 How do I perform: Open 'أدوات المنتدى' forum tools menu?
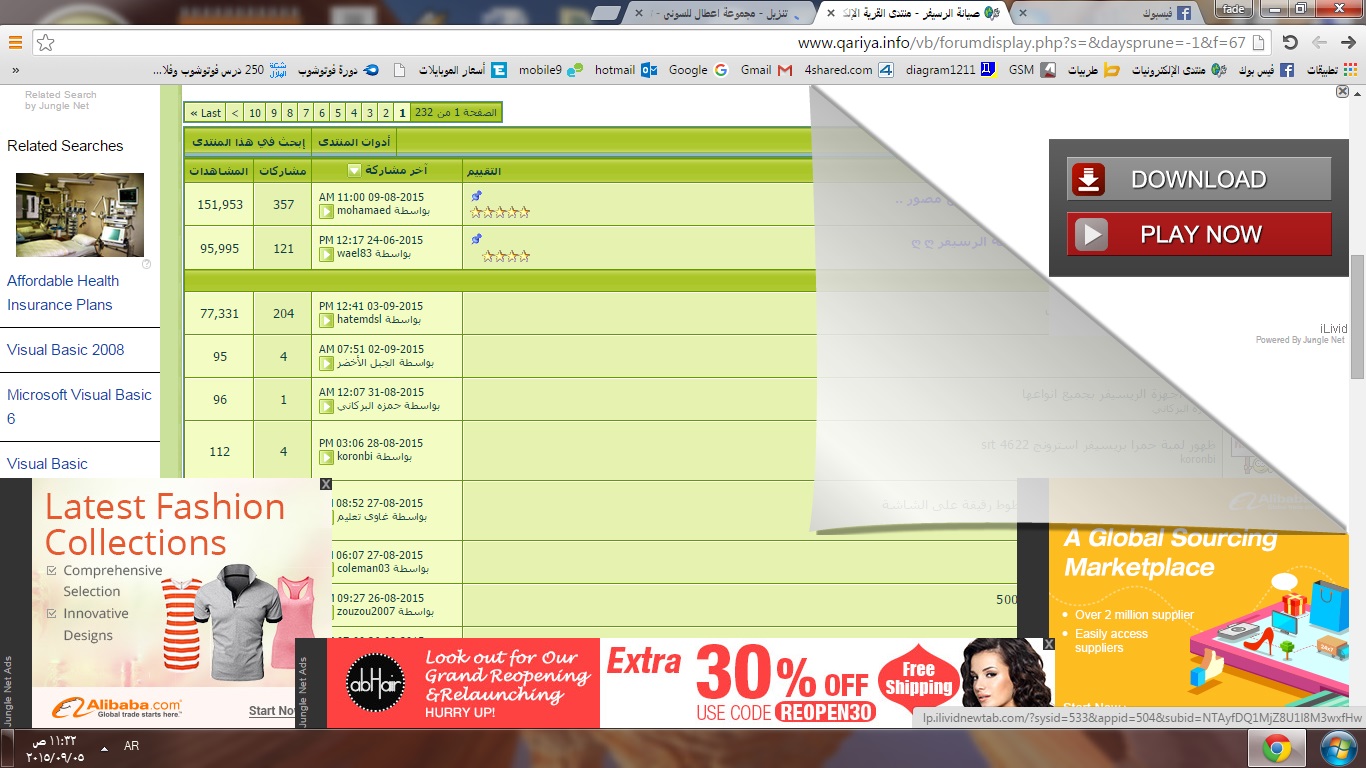click(355, 142)
